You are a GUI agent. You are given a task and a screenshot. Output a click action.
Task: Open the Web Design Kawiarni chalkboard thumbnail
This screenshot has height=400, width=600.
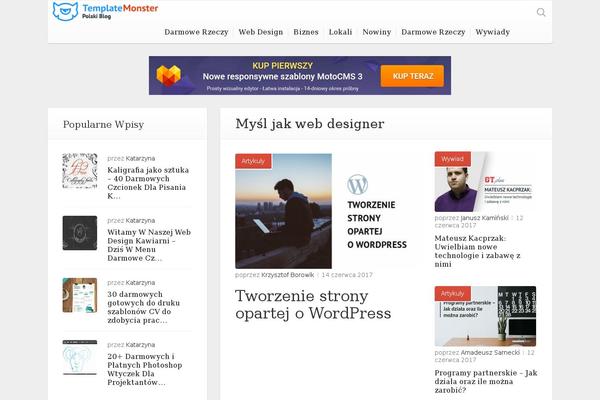(80, 233)
